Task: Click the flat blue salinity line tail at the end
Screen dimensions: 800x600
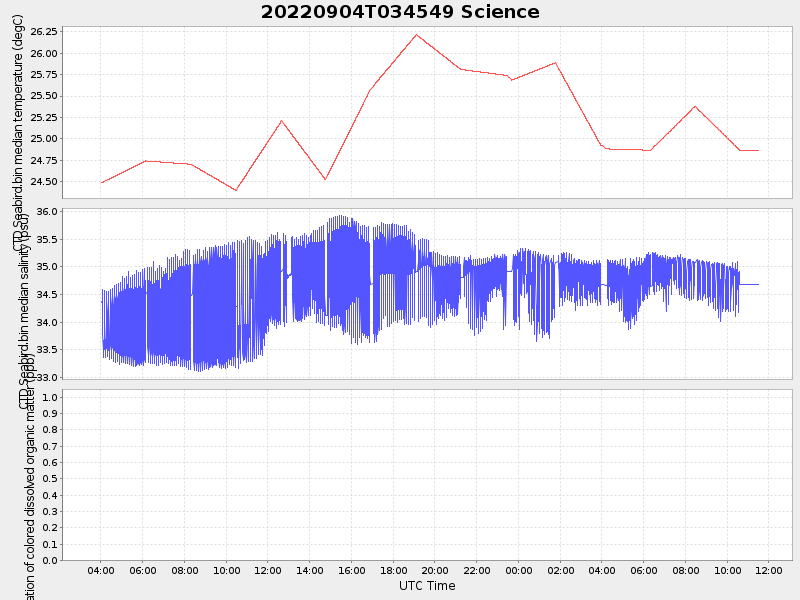Action: (x=749, y=284)
